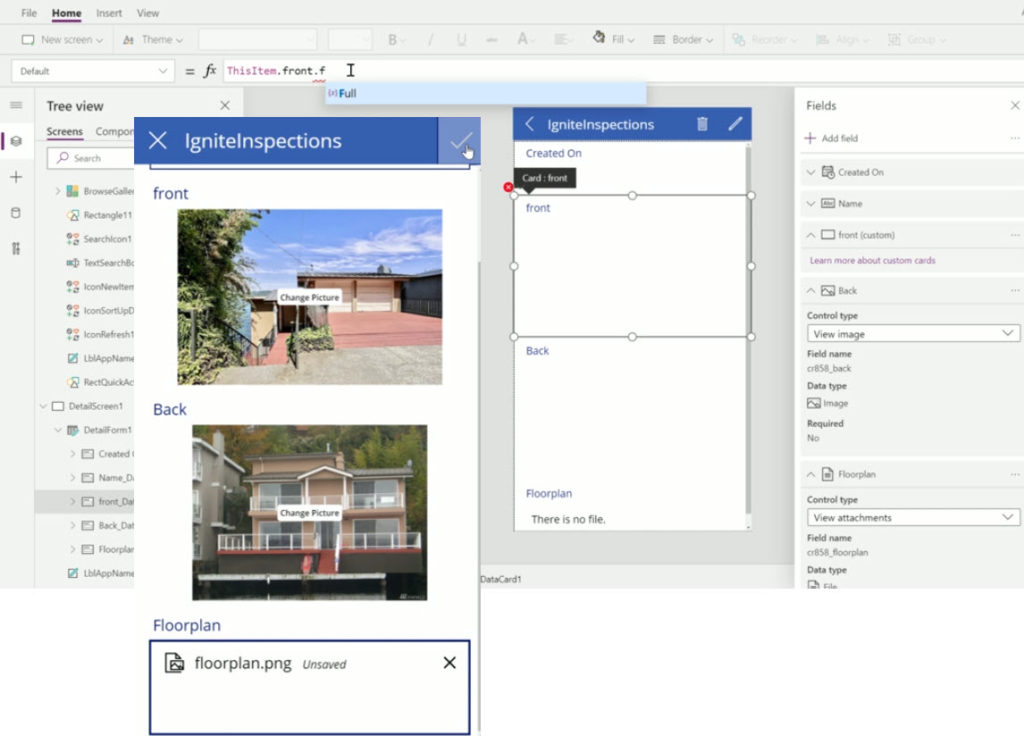
Task: Go back in IgniteInspections detail screen
Action: (x=530, y=124)
